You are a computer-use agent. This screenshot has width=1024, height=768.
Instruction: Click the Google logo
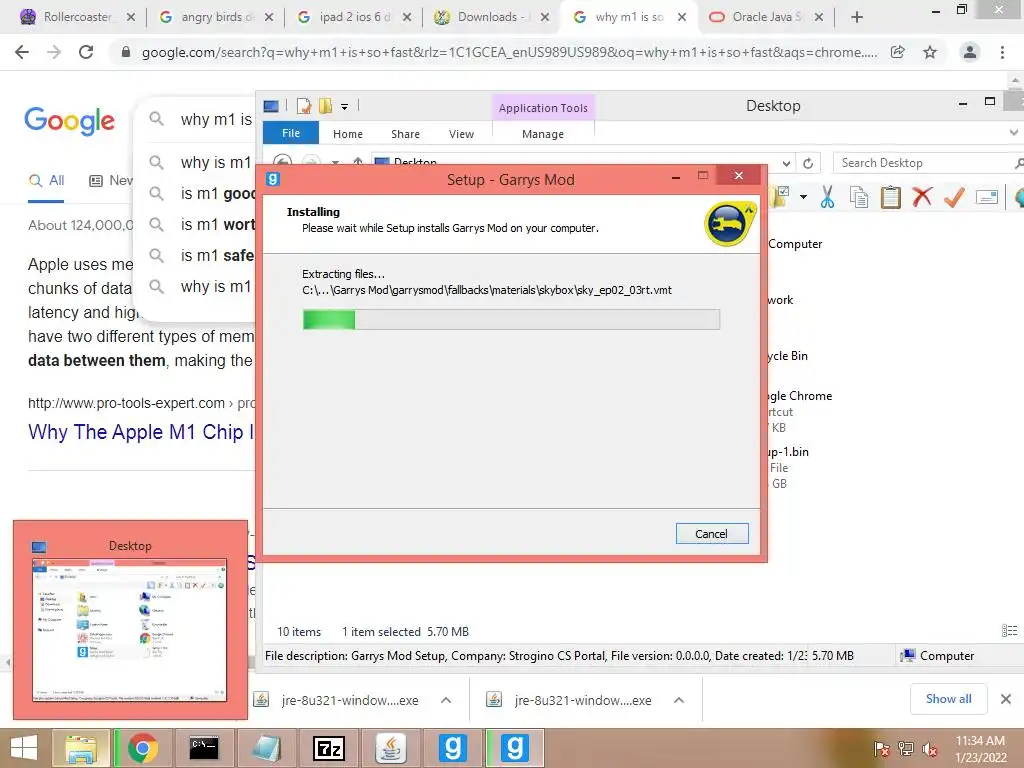point(69,121)
